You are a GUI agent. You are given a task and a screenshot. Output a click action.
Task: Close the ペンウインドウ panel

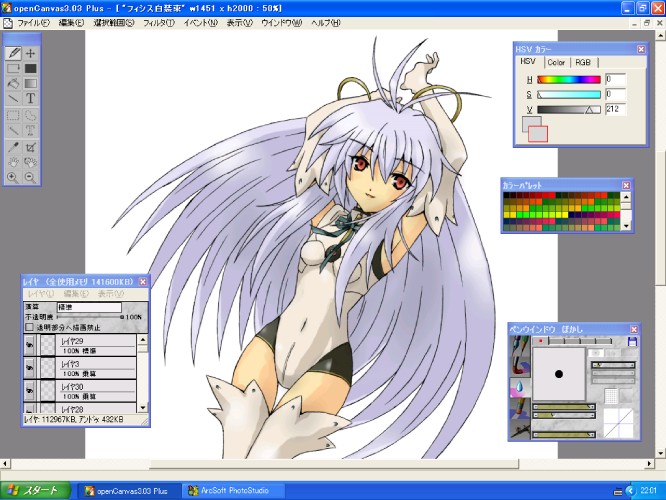pos(634,329)
